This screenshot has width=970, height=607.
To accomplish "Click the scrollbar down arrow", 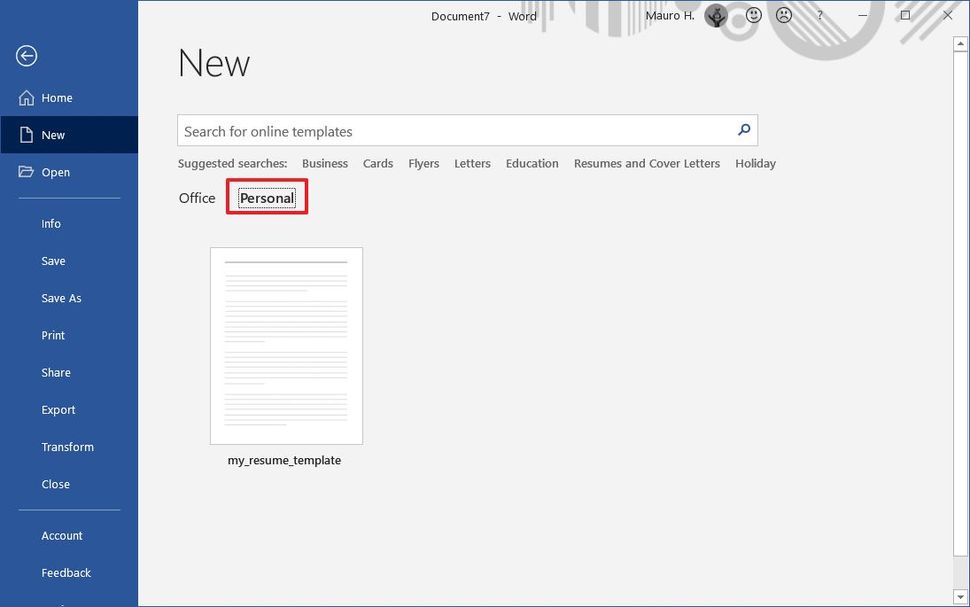I will tap(961, 594).
